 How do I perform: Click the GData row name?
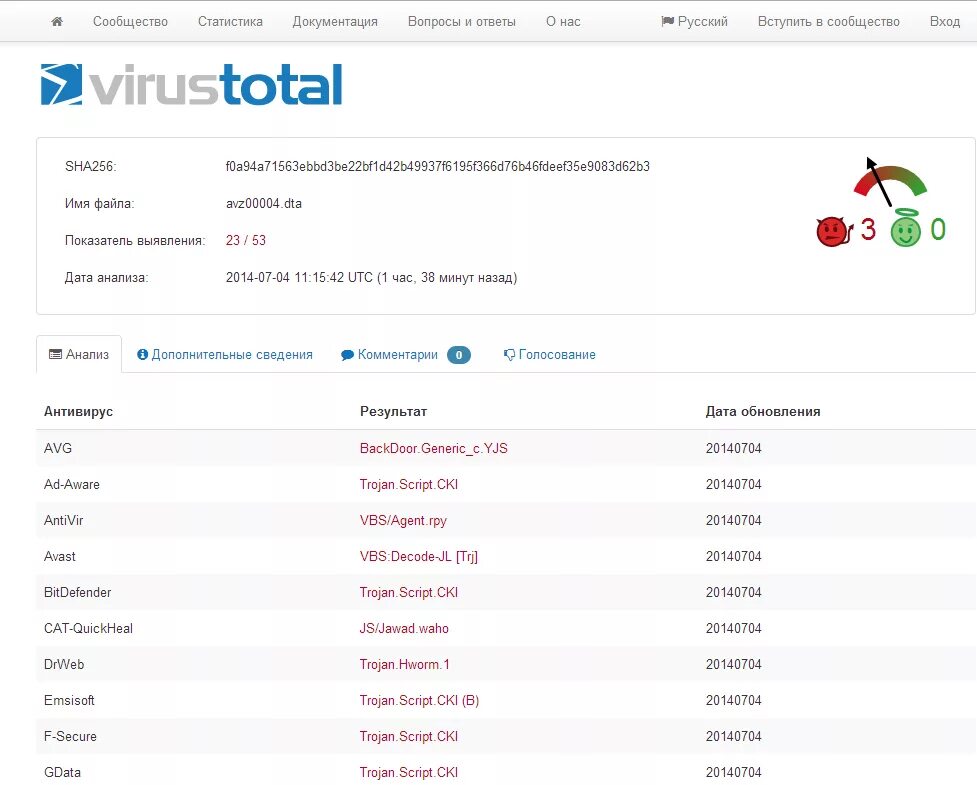pos(62,773)
